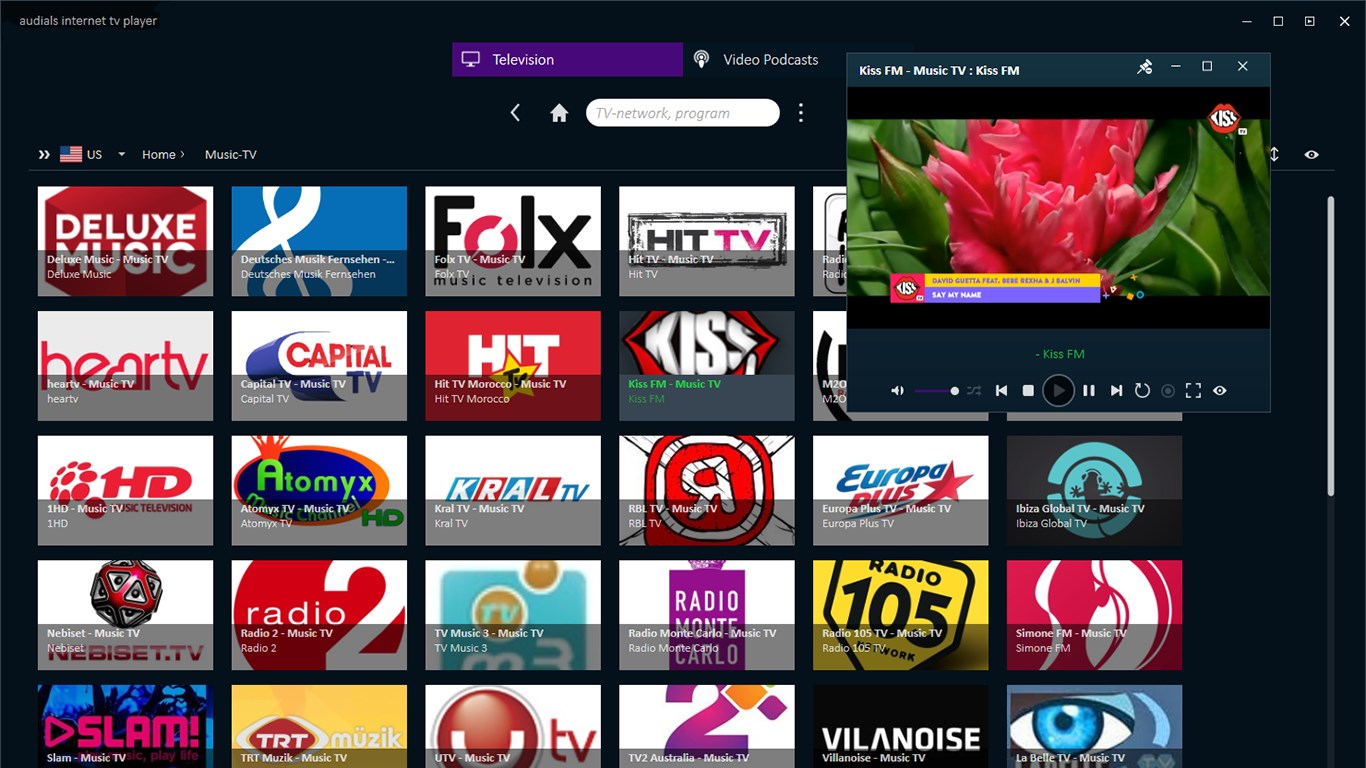Stop playback in Kiss FM player

[1028, 391]
